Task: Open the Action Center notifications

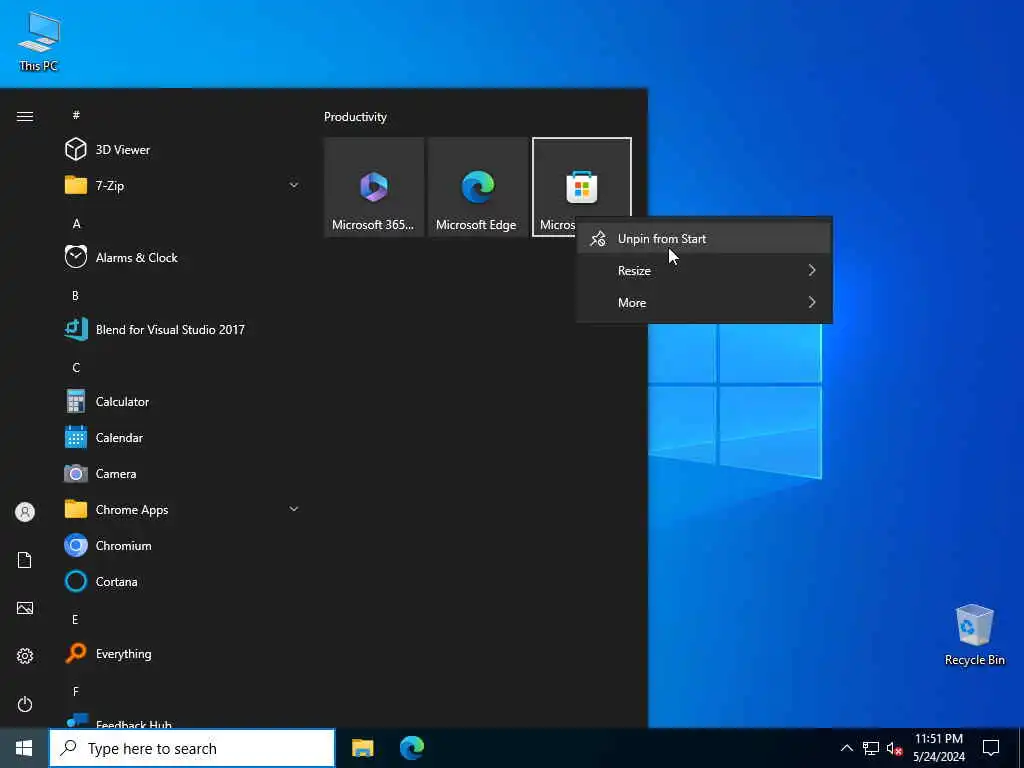Action: (x=991, y=748)
